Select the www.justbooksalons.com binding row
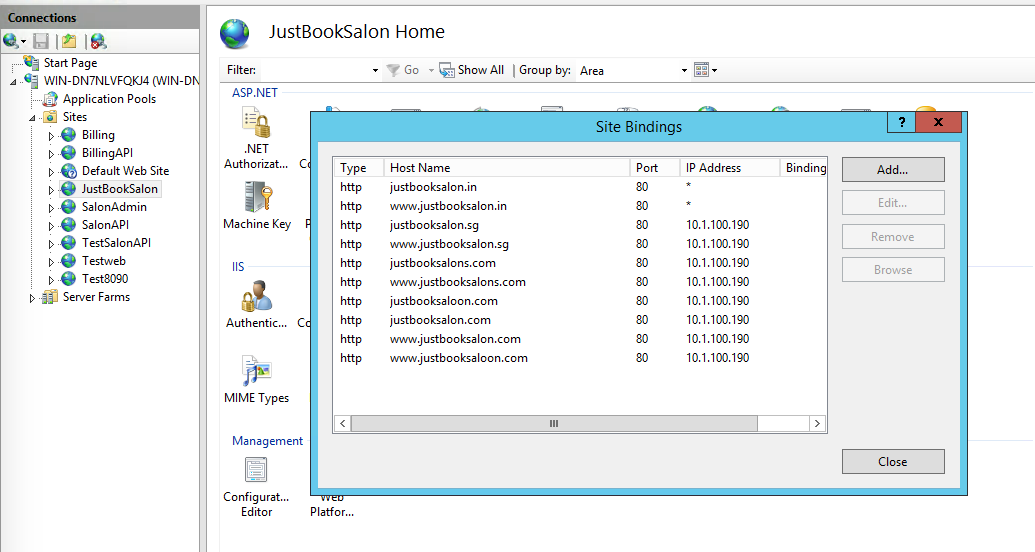Image resolution: width=1035 pixels, height=552 pixels. point(580,282)
